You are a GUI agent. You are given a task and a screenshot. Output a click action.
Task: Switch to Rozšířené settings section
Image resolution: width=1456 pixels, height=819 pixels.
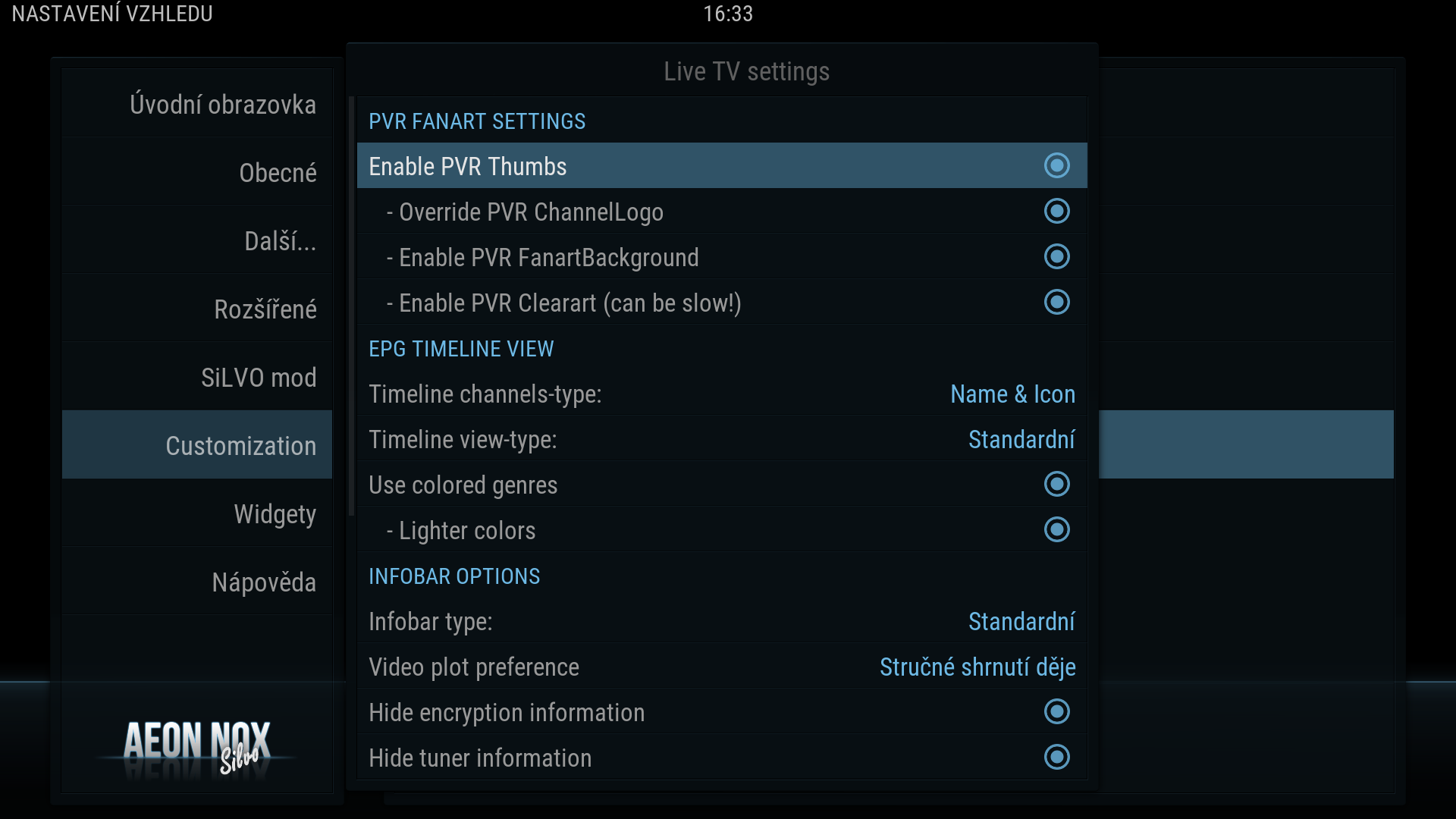(265, 309)
